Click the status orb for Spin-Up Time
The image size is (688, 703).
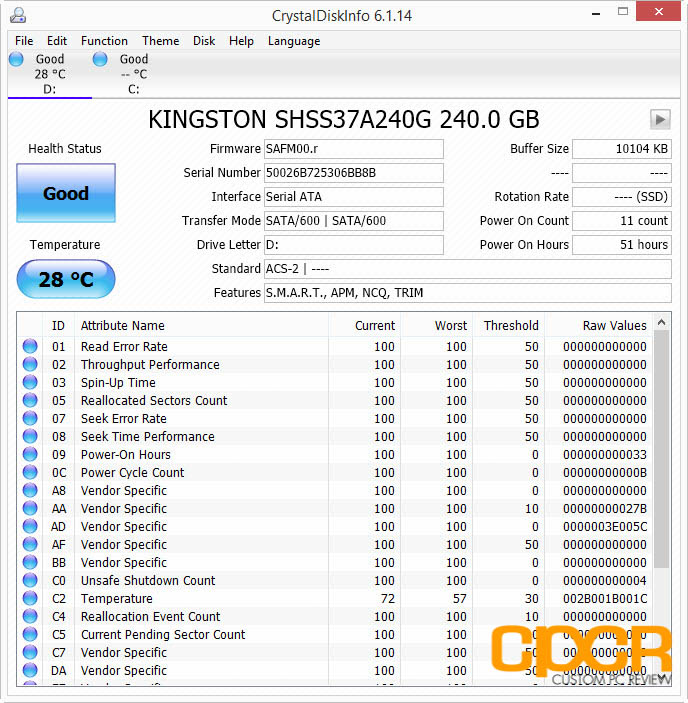30,382
